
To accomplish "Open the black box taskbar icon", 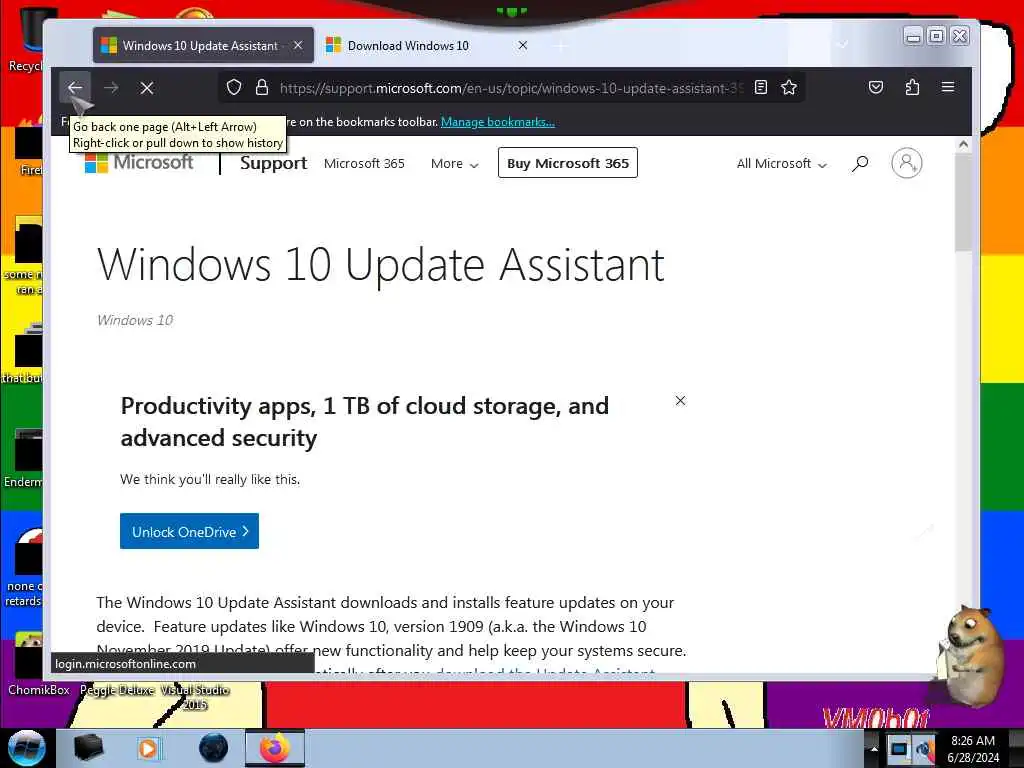I will coord(88,748).
